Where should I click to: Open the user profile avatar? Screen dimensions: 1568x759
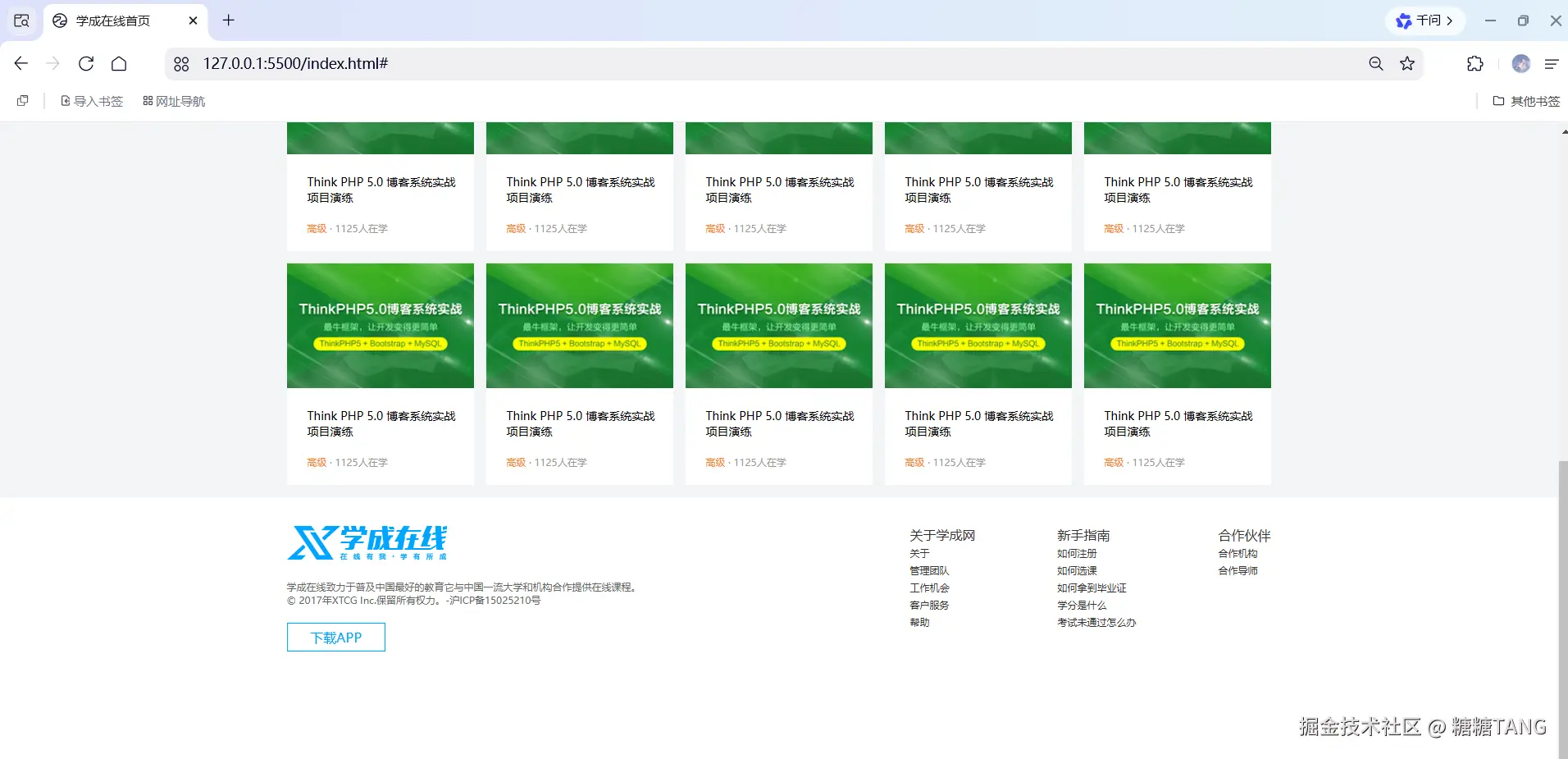pos(1520,63)
